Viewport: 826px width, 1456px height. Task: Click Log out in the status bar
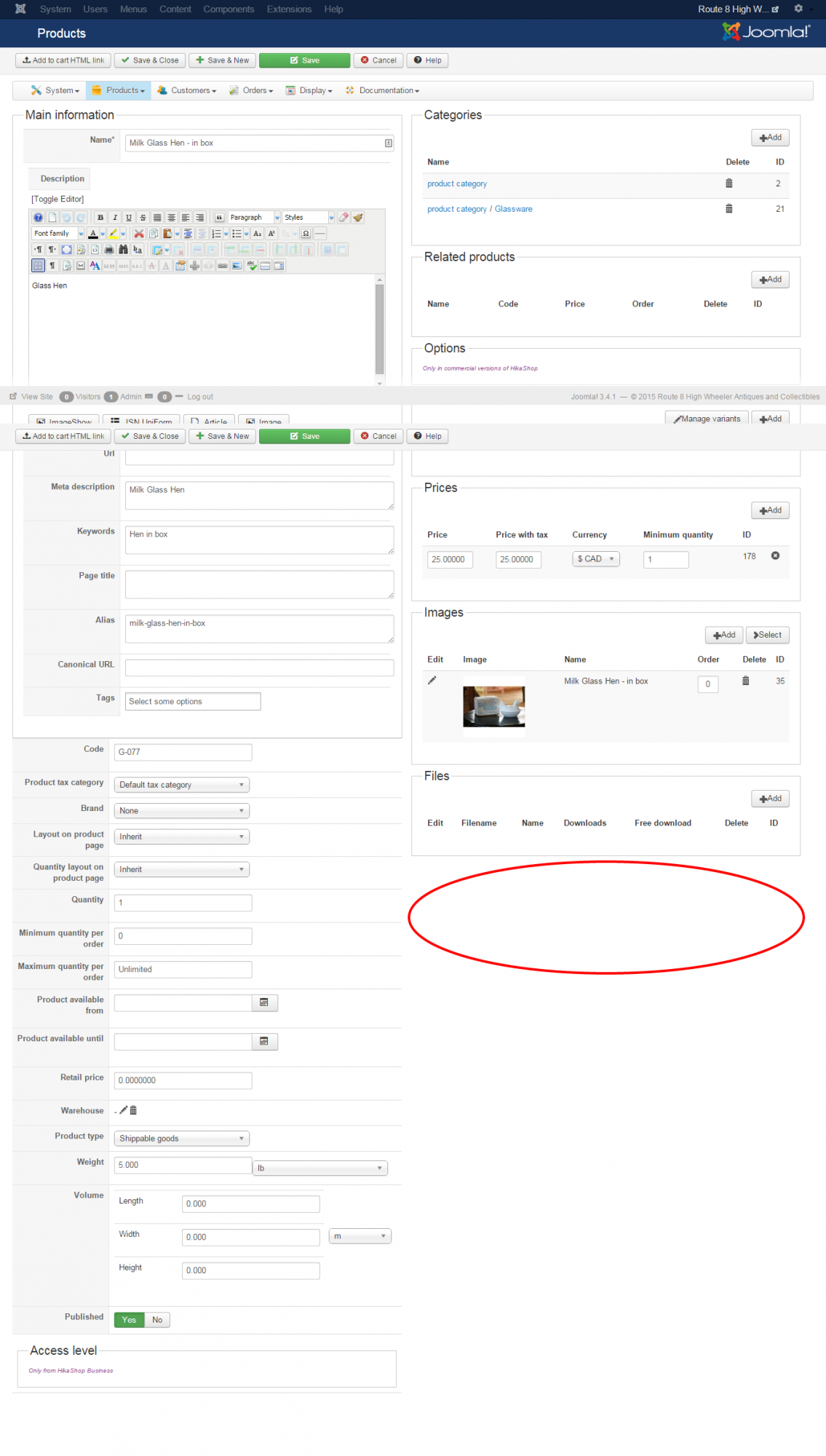[200, 397]
